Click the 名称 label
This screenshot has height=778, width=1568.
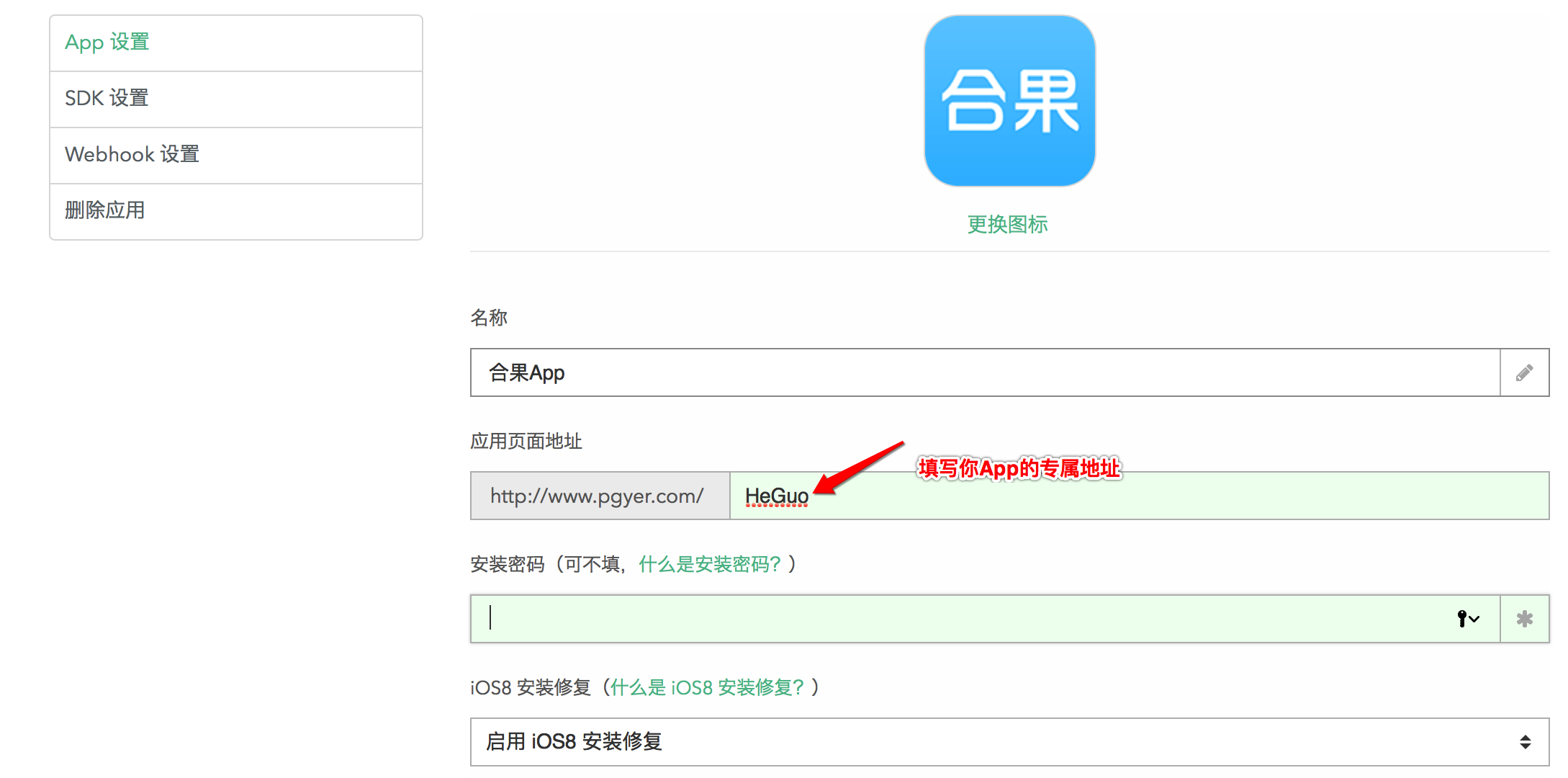(489, 318)
